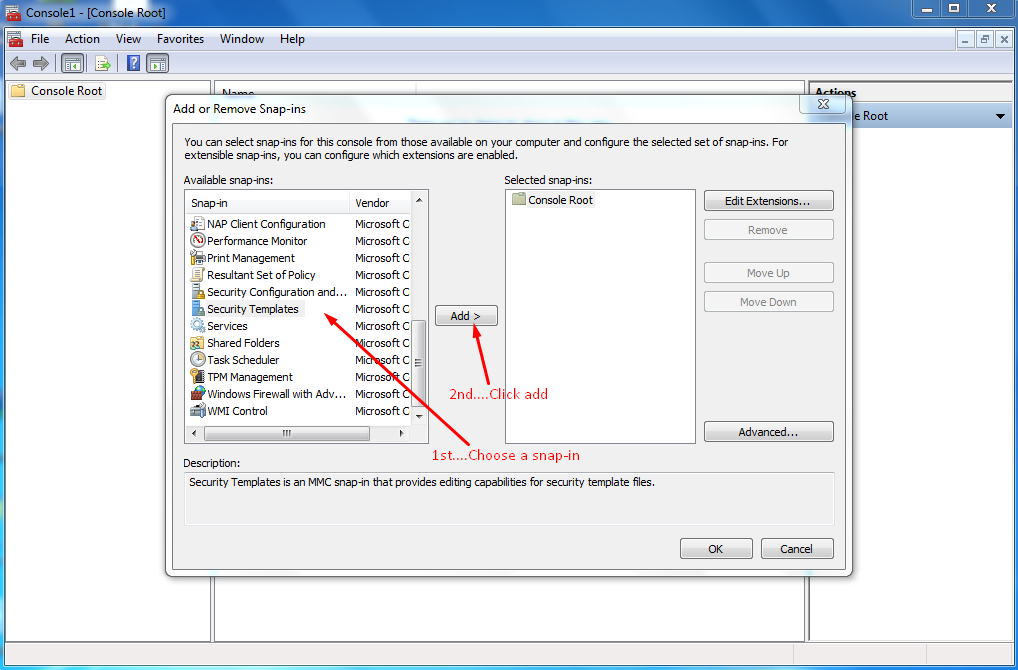Open the Favorites menu
The height and width of the screenshot is (670, 1018).
(x=180, y=39)
